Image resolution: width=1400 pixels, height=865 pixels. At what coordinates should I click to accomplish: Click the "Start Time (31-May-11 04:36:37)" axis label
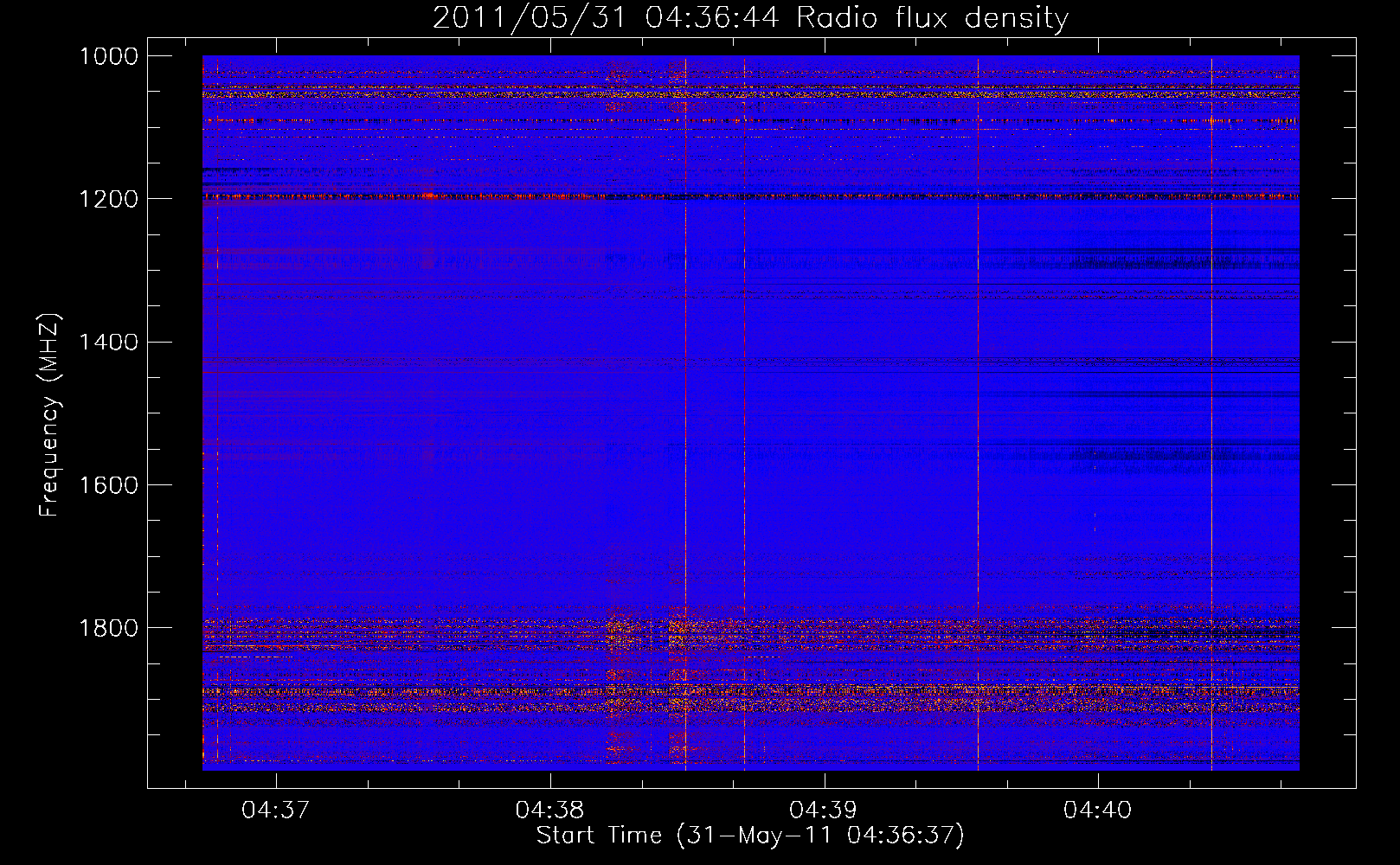[750, 836]
